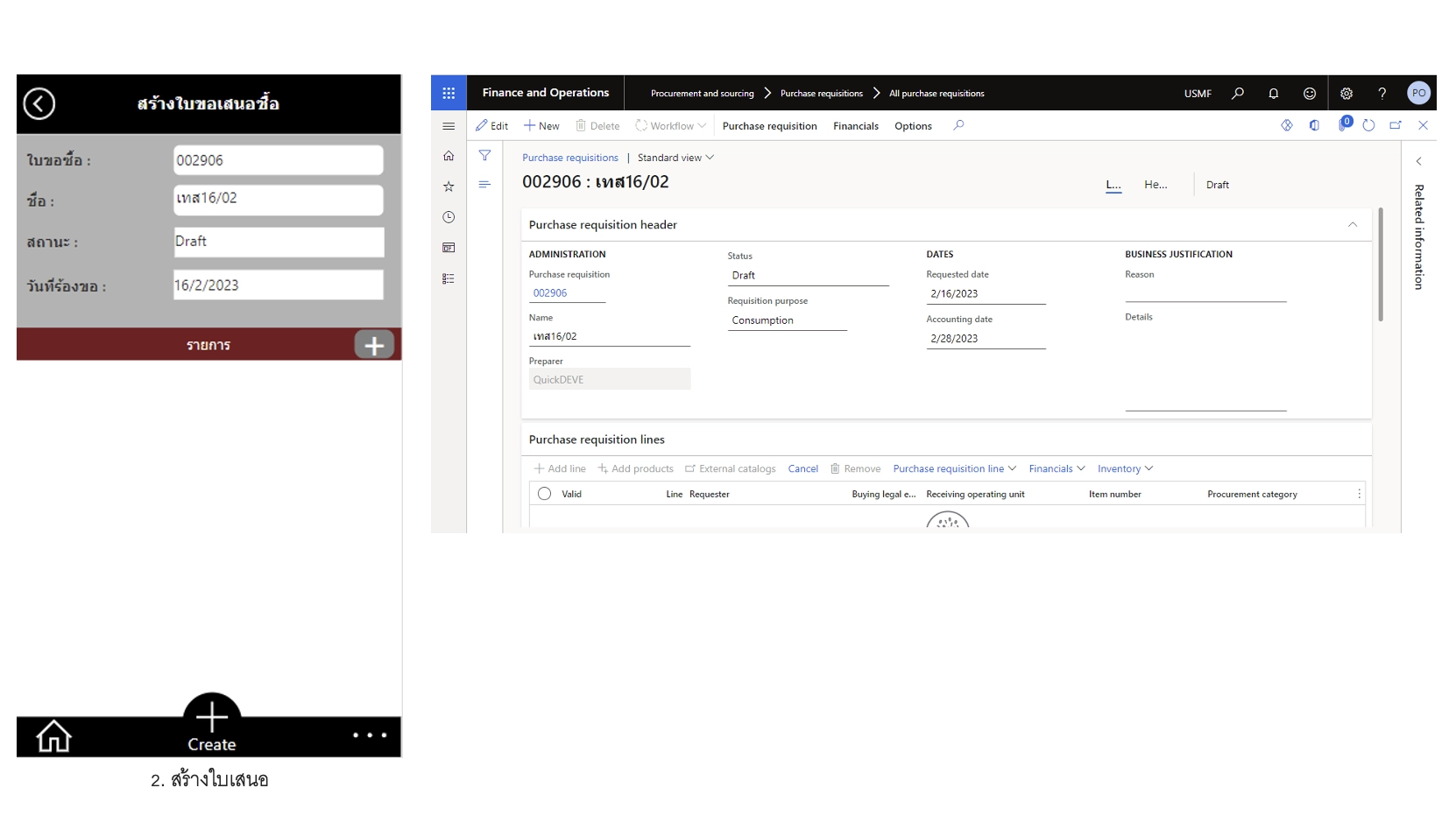Open Workspaces icon in sidebar

point(449,248)
